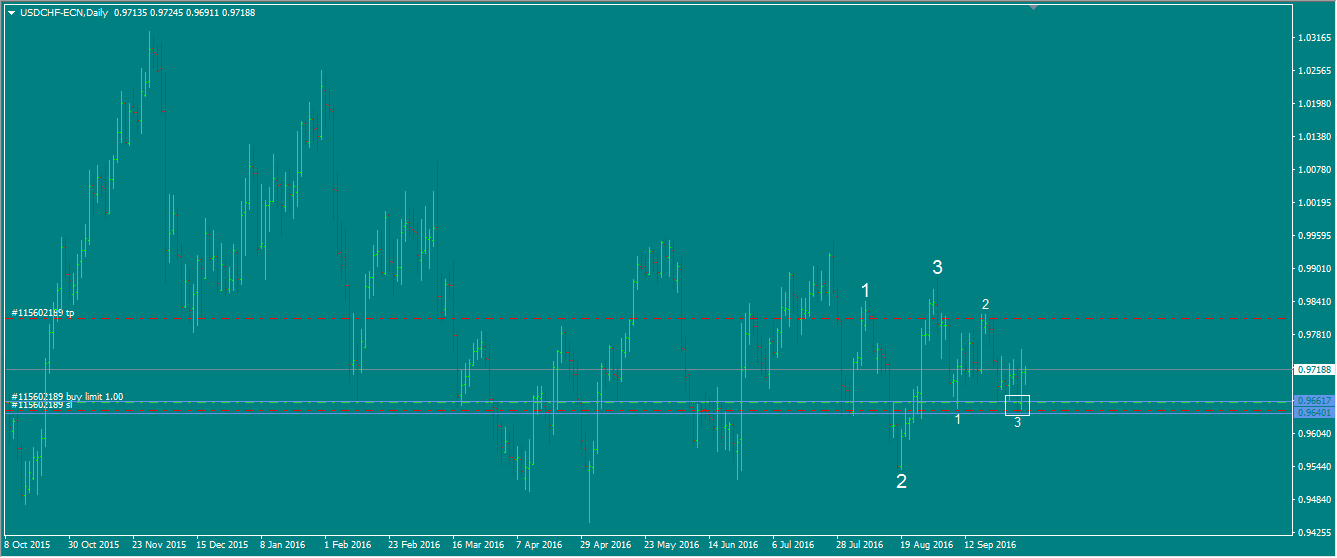Click the 23 Feb 2016 date label
The image size is (1337, 558).
pyautogui.click(x=414, y=546)
